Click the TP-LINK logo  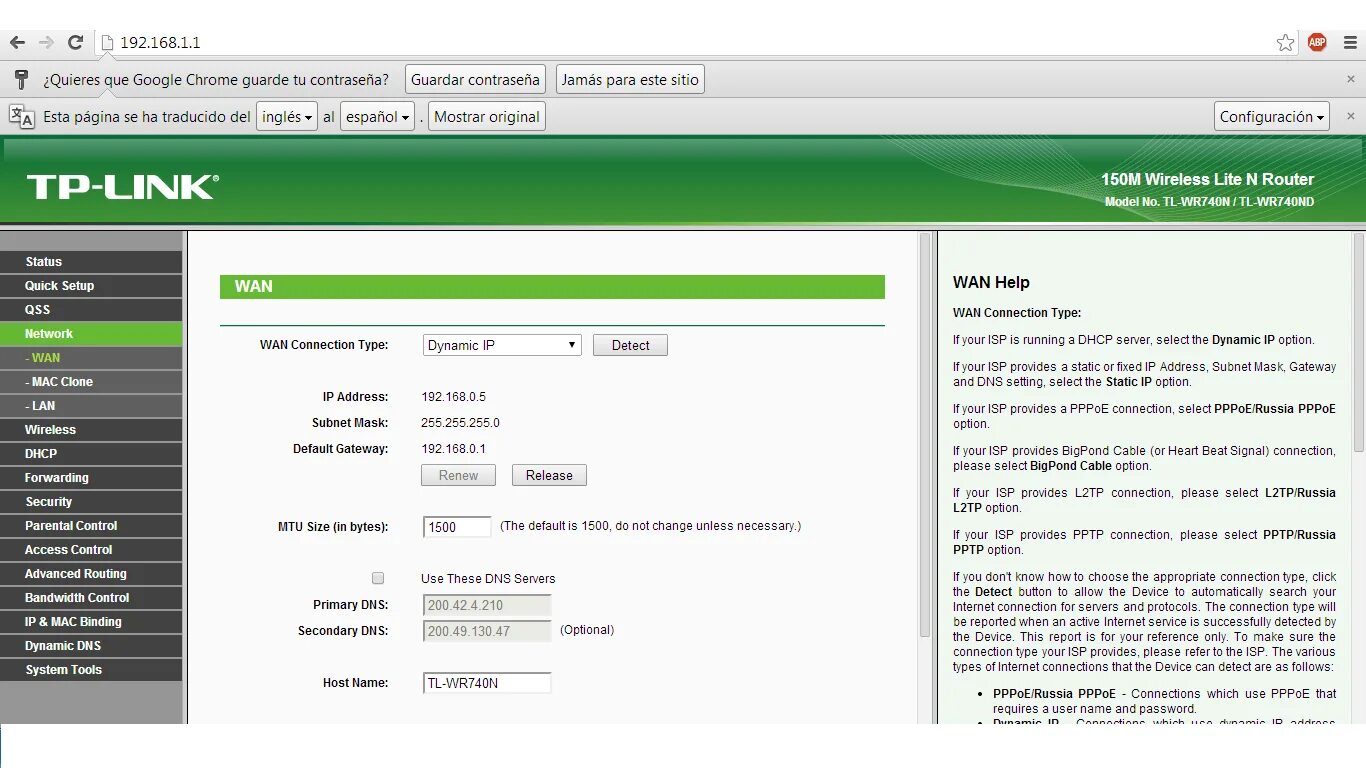click(x=123, y=187)
